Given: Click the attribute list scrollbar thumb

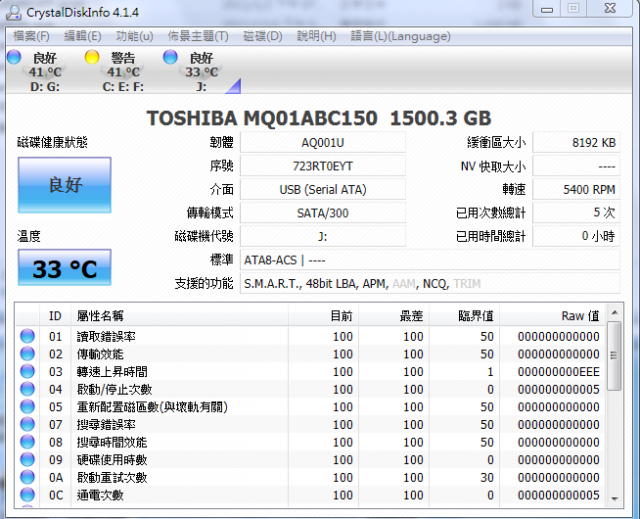Looking at the screenshot, I should 614,356.
